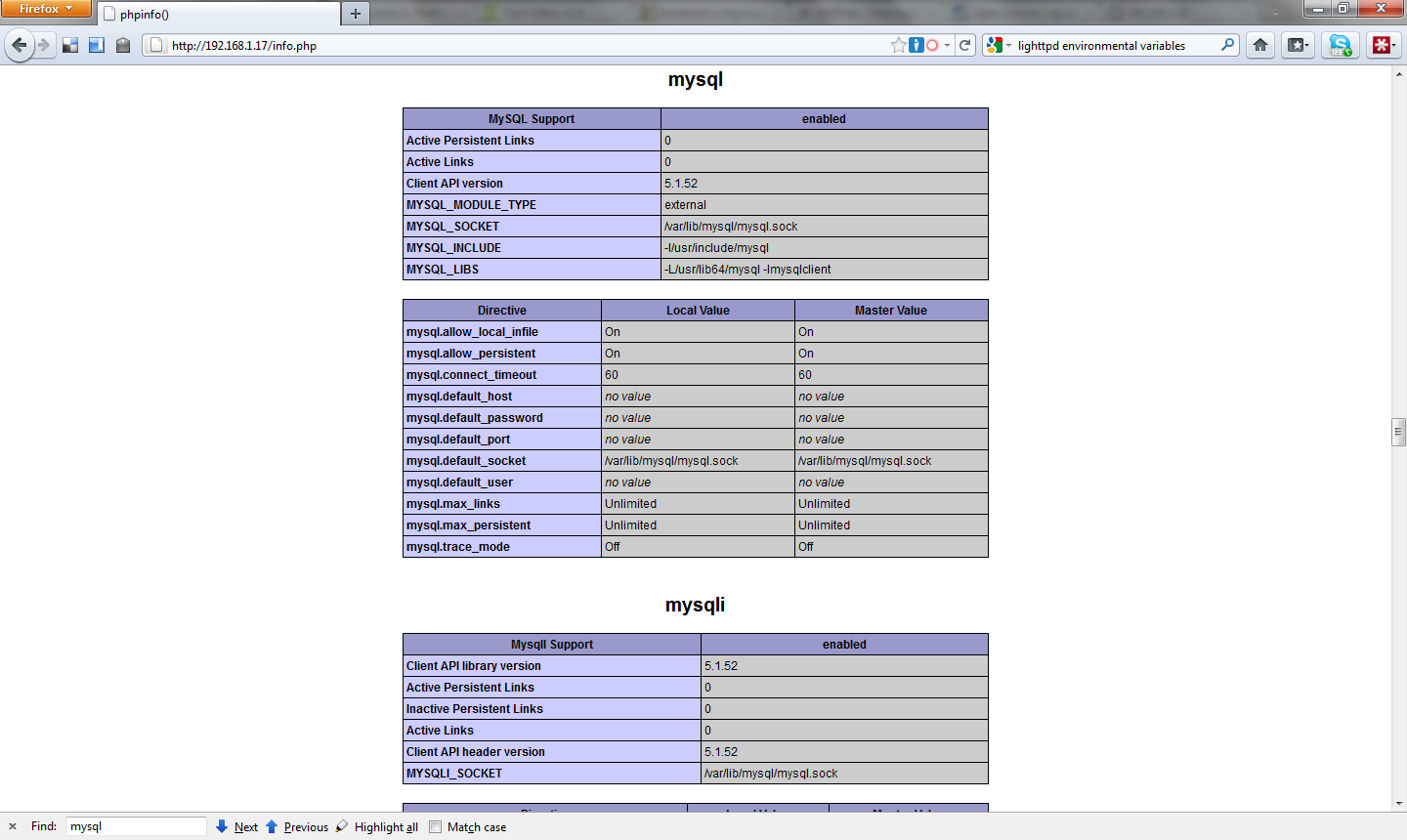Open the Bookmarks sidebar icon next to Back

[x=95, y=45]
